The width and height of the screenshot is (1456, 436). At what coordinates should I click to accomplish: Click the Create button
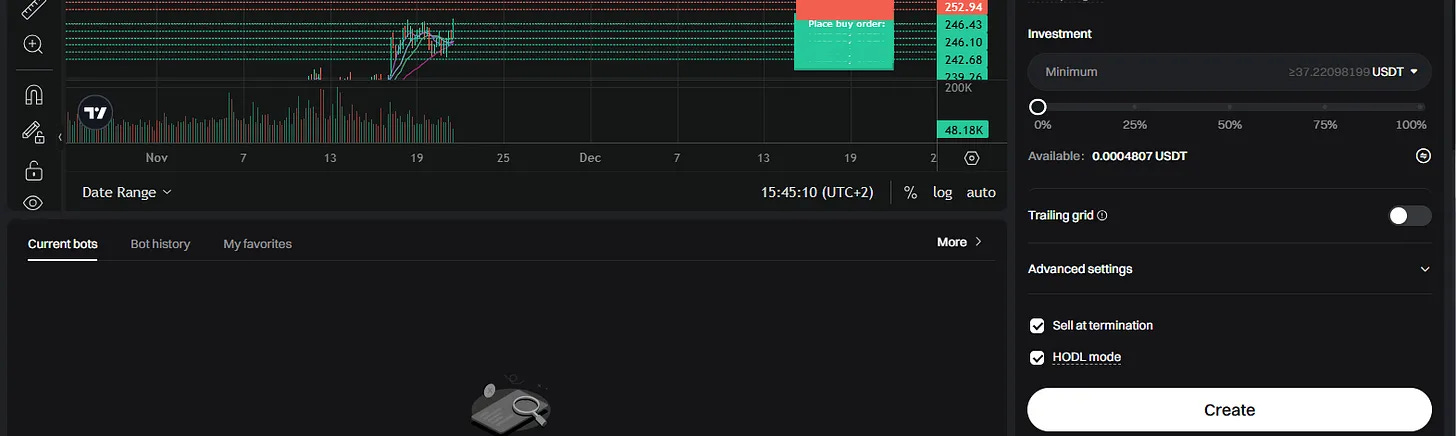(1229, 410)
